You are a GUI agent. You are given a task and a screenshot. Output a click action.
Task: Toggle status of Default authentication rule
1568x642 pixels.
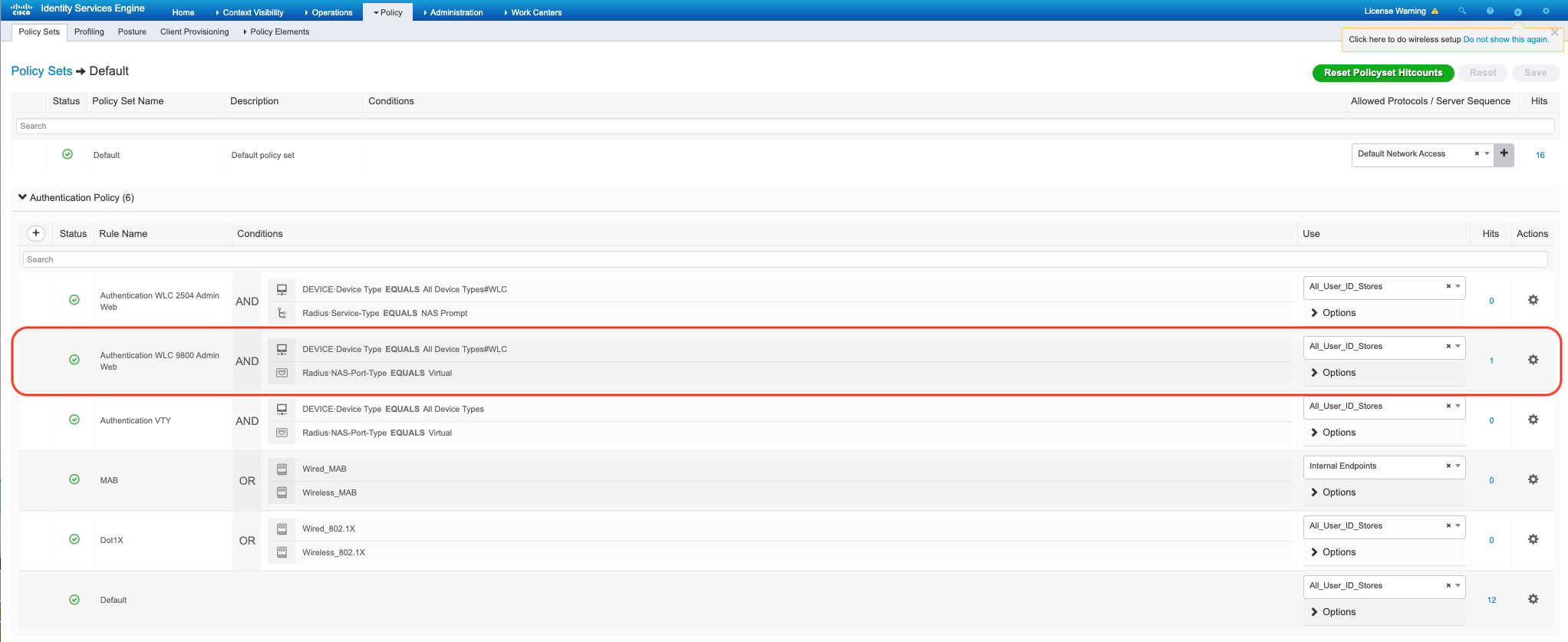(x=74, y=599)
